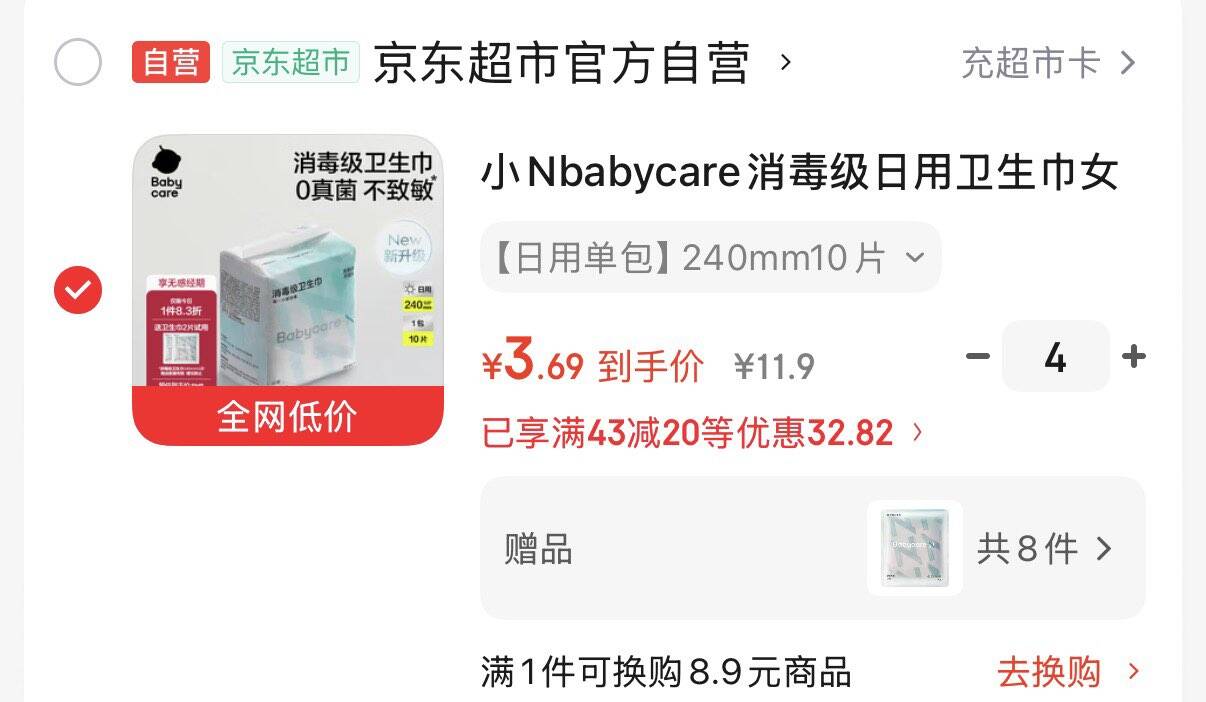The width and height of the screenshot is (1206, 702).
Task: Tap the green 京东超市 tag
Action: pos(291,62)
